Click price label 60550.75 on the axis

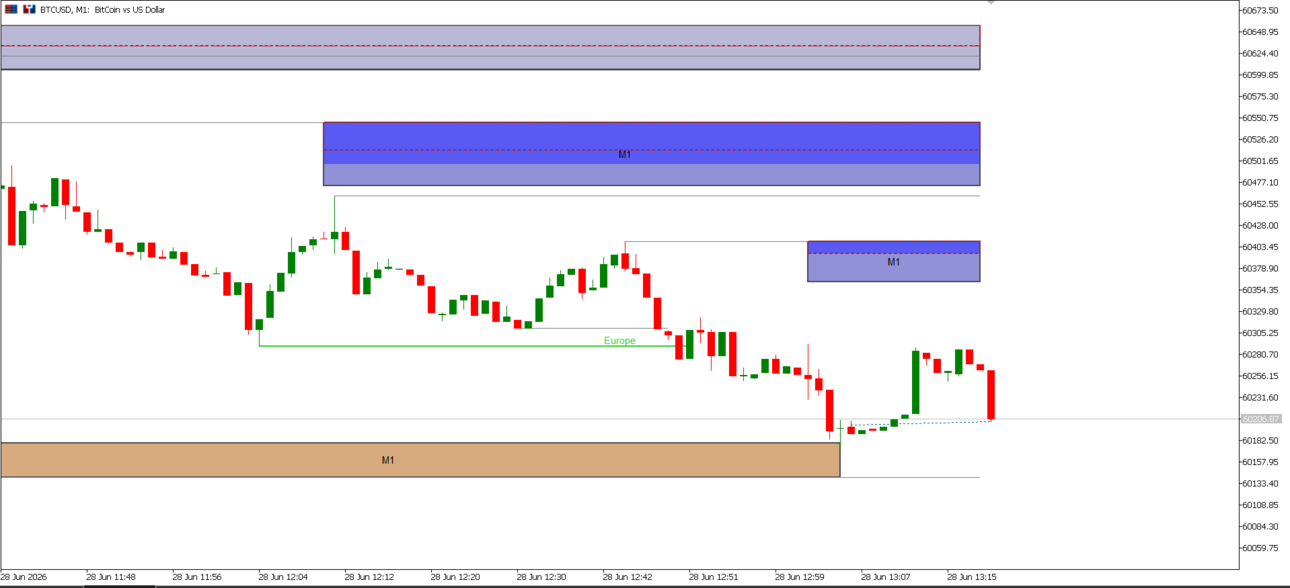pyautogui.click(x=1260, y=118)
